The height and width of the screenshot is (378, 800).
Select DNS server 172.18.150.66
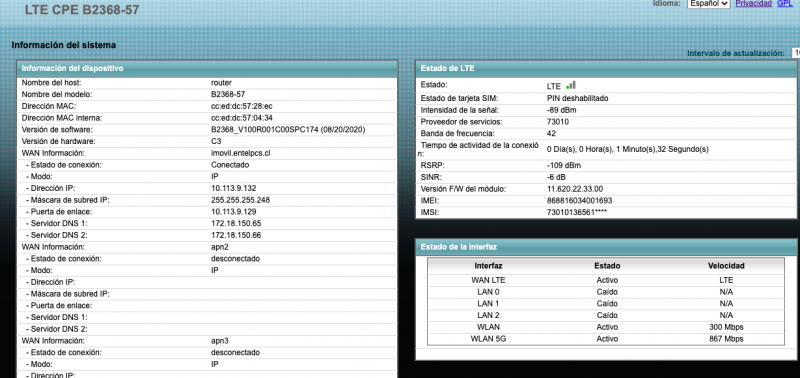point(236,235)
